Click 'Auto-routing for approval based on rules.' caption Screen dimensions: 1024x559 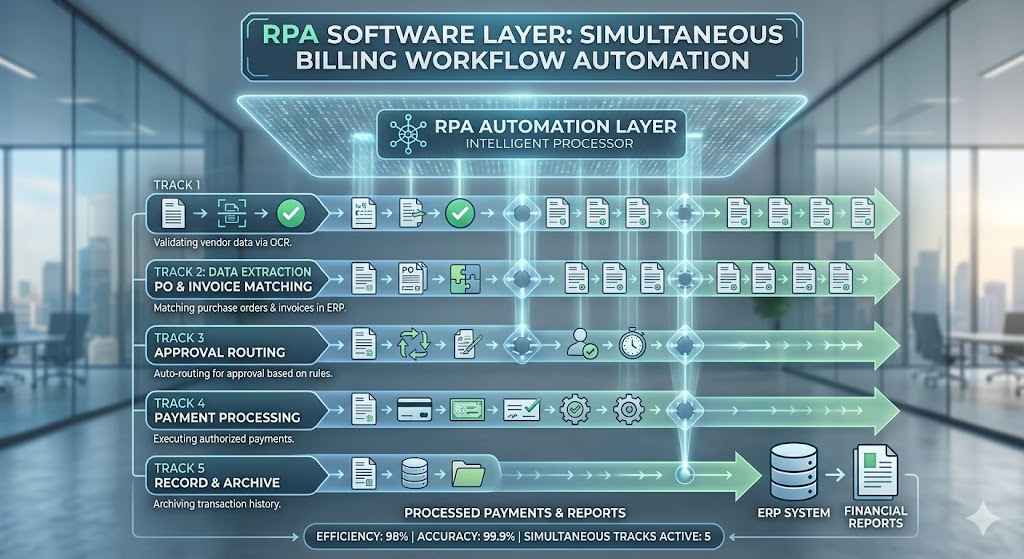[243, 374]
